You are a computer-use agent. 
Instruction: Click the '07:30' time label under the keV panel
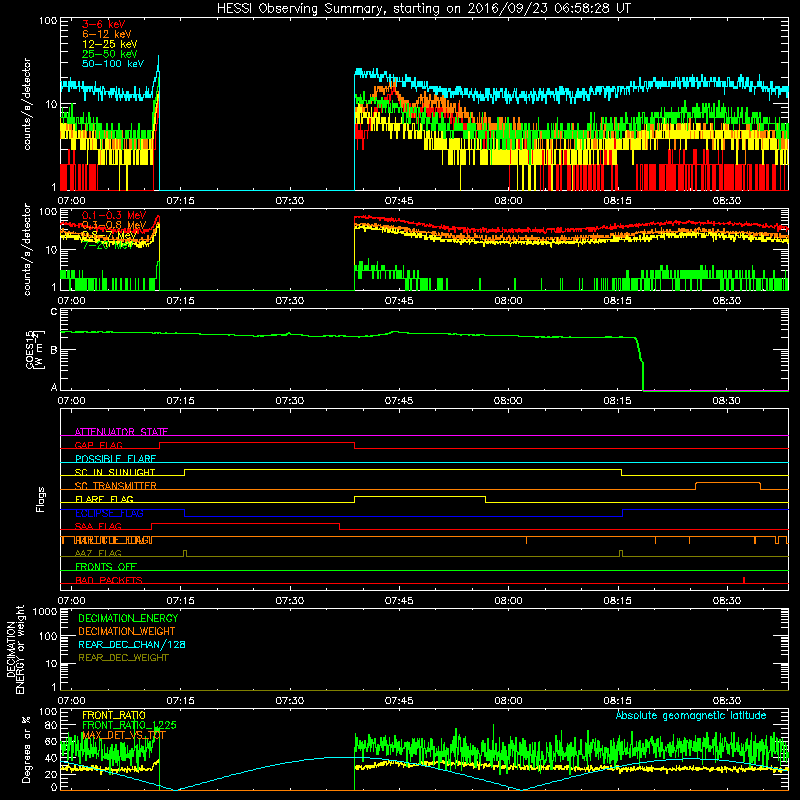(x=290, y=201)
